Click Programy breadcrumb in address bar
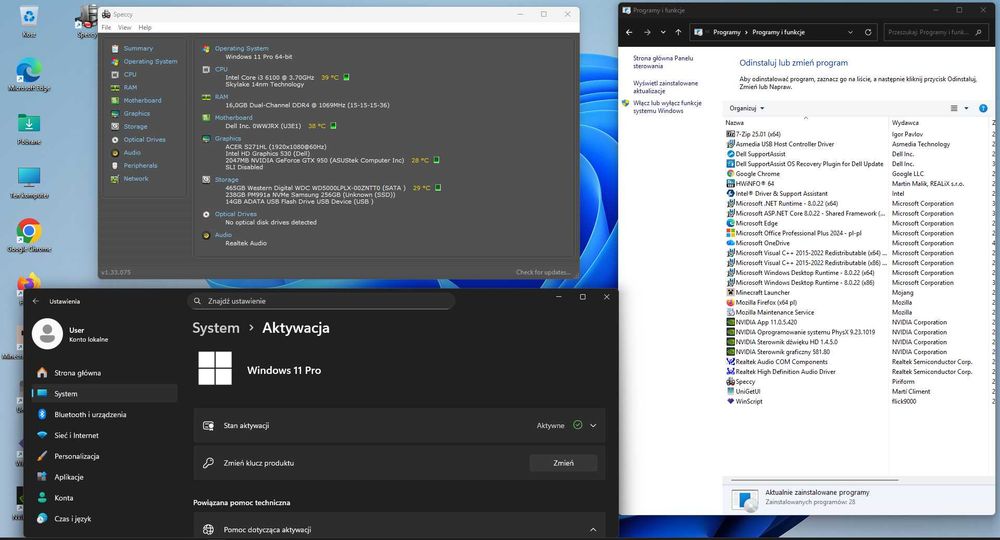Image resolution: width=1000 pixels, height=540 pixels. 726,33
